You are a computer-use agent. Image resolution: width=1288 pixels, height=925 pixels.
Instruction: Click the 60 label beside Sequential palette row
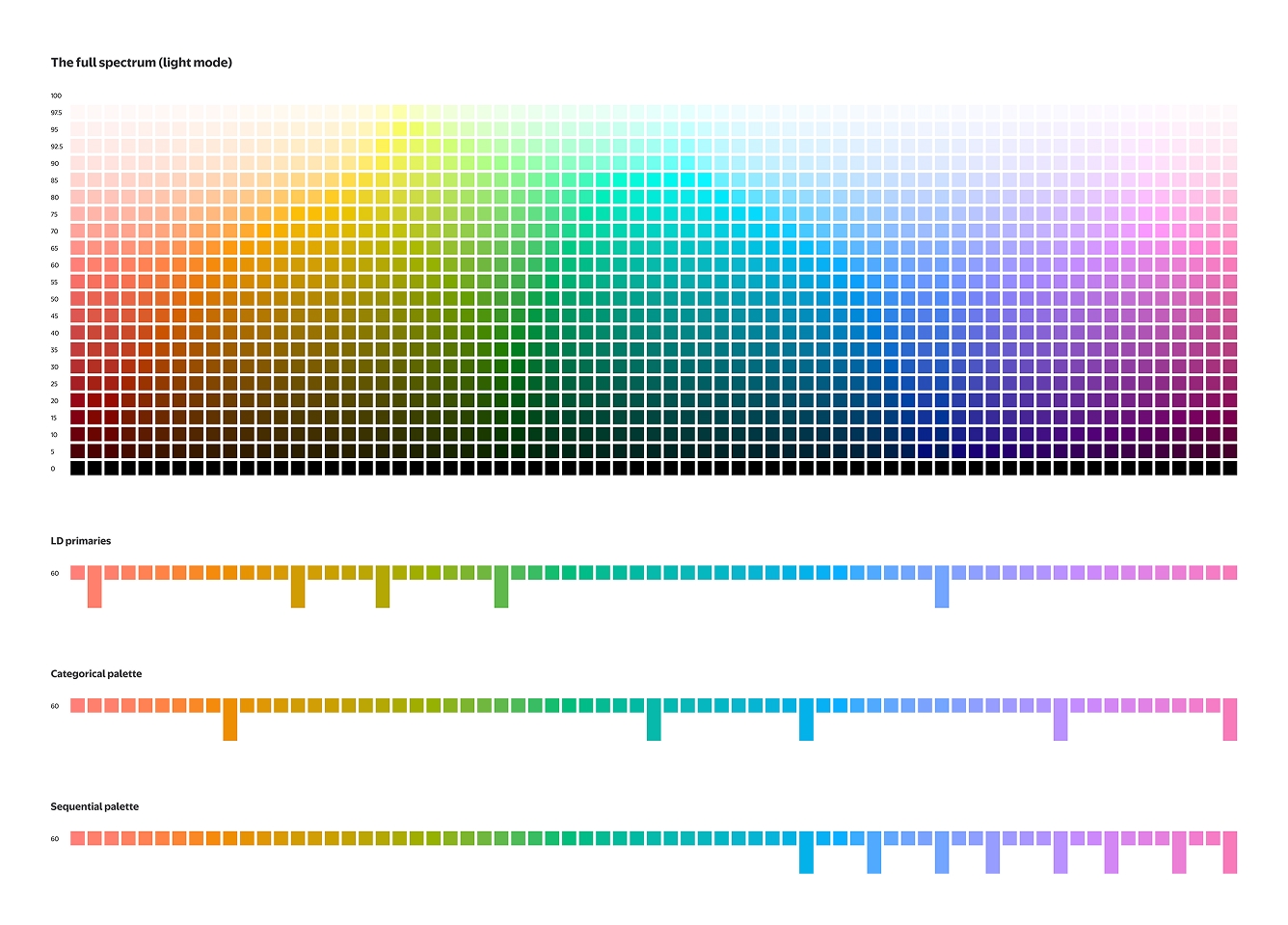[x=55, y=839]
